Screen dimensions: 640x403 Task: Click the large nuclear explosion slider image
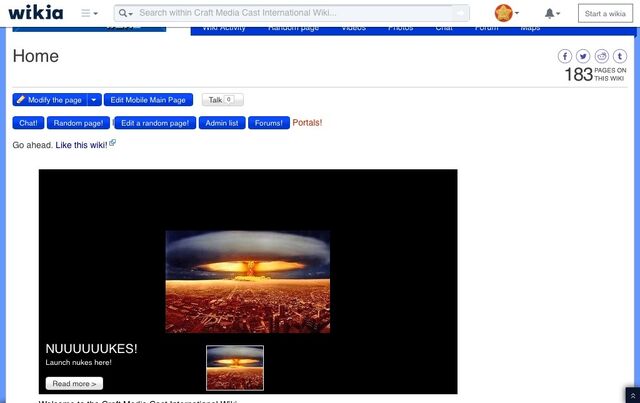coord(248,282)
